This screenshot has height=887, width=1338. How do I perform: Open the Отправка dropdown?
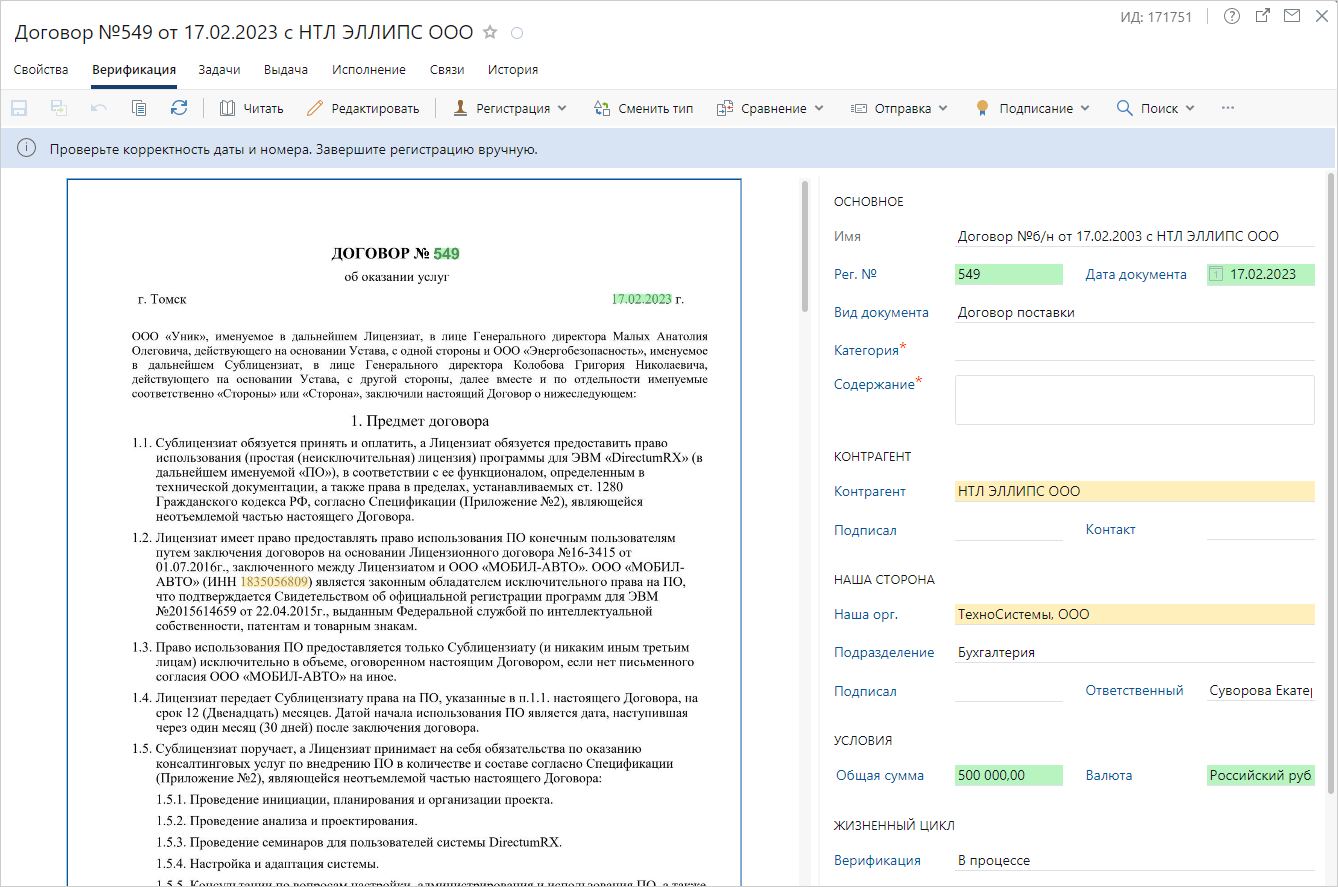(899, 108)
